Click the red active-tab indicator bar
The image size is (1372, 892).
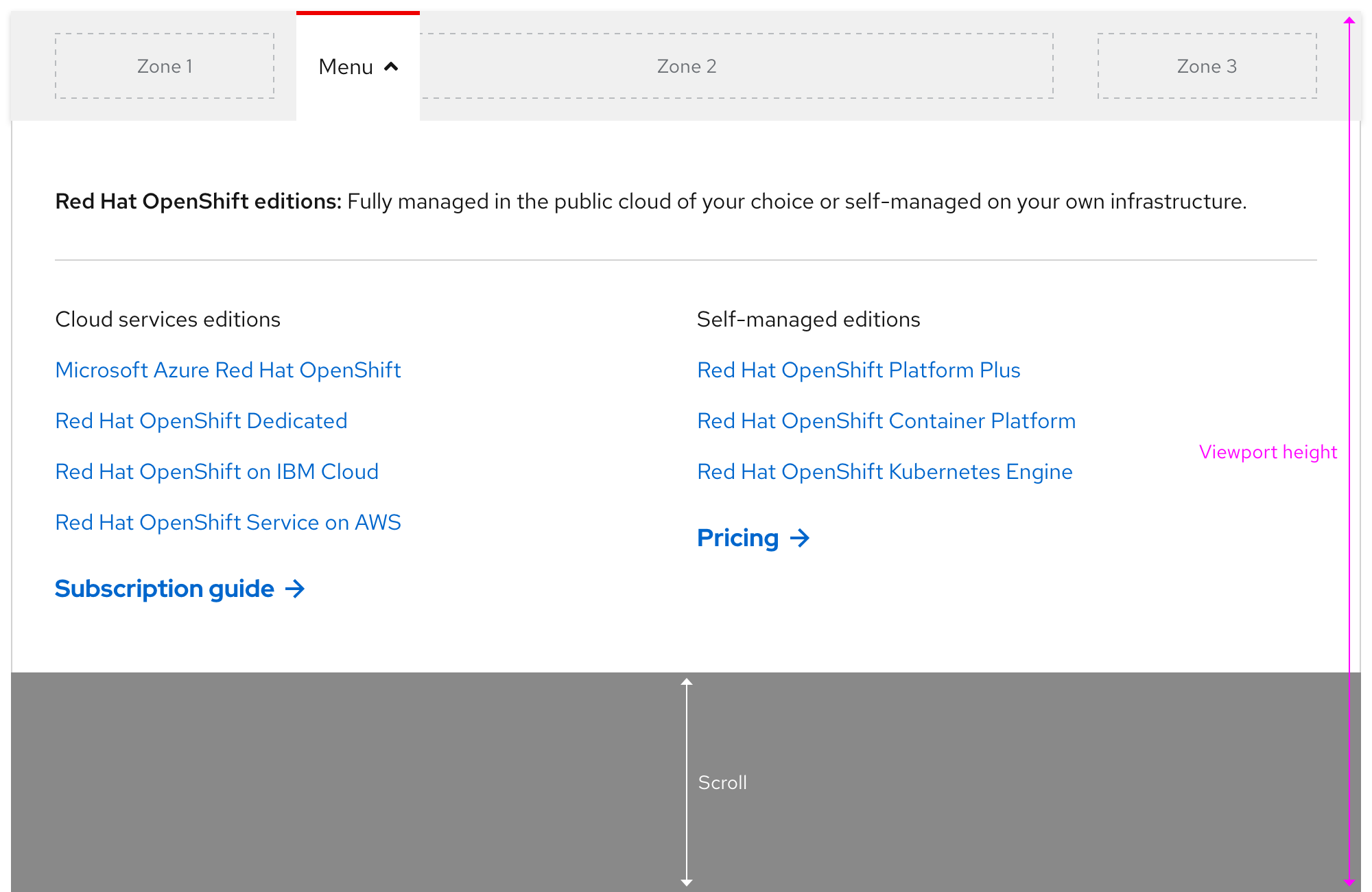pos(357,12)
